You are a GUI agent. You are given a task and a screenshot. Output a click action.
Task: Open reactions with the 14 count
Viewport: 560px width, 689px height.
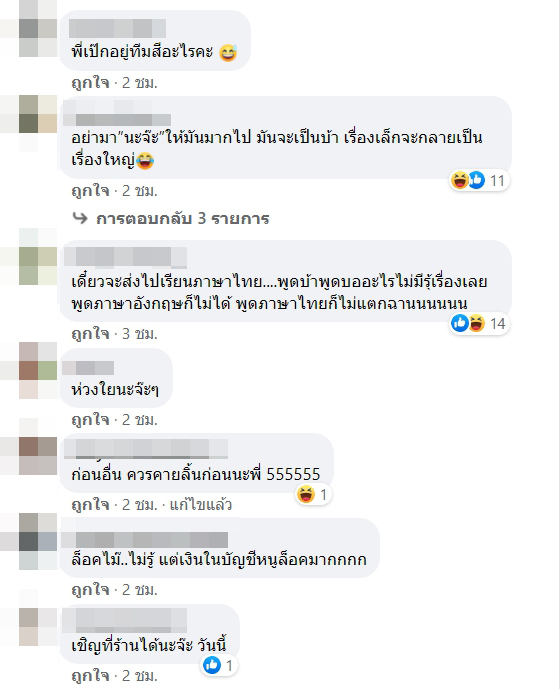480,323
